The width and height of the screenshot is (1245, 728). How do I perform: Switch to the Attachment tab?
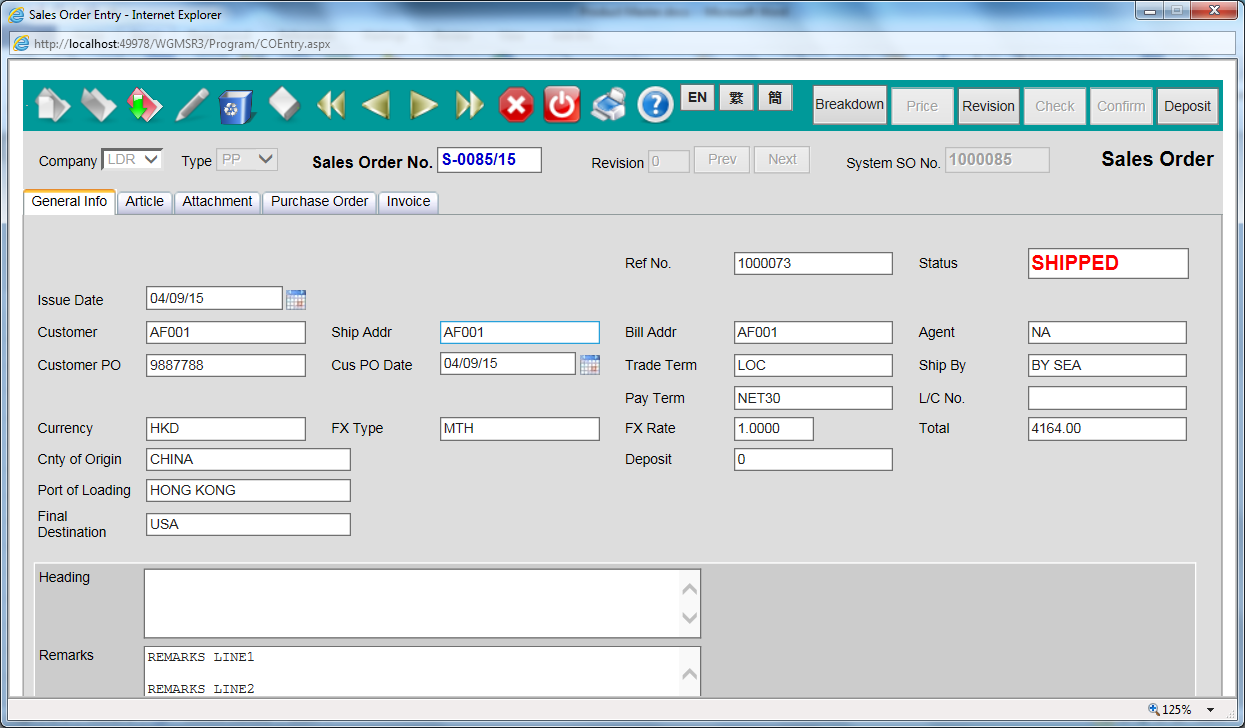(217, 202)
